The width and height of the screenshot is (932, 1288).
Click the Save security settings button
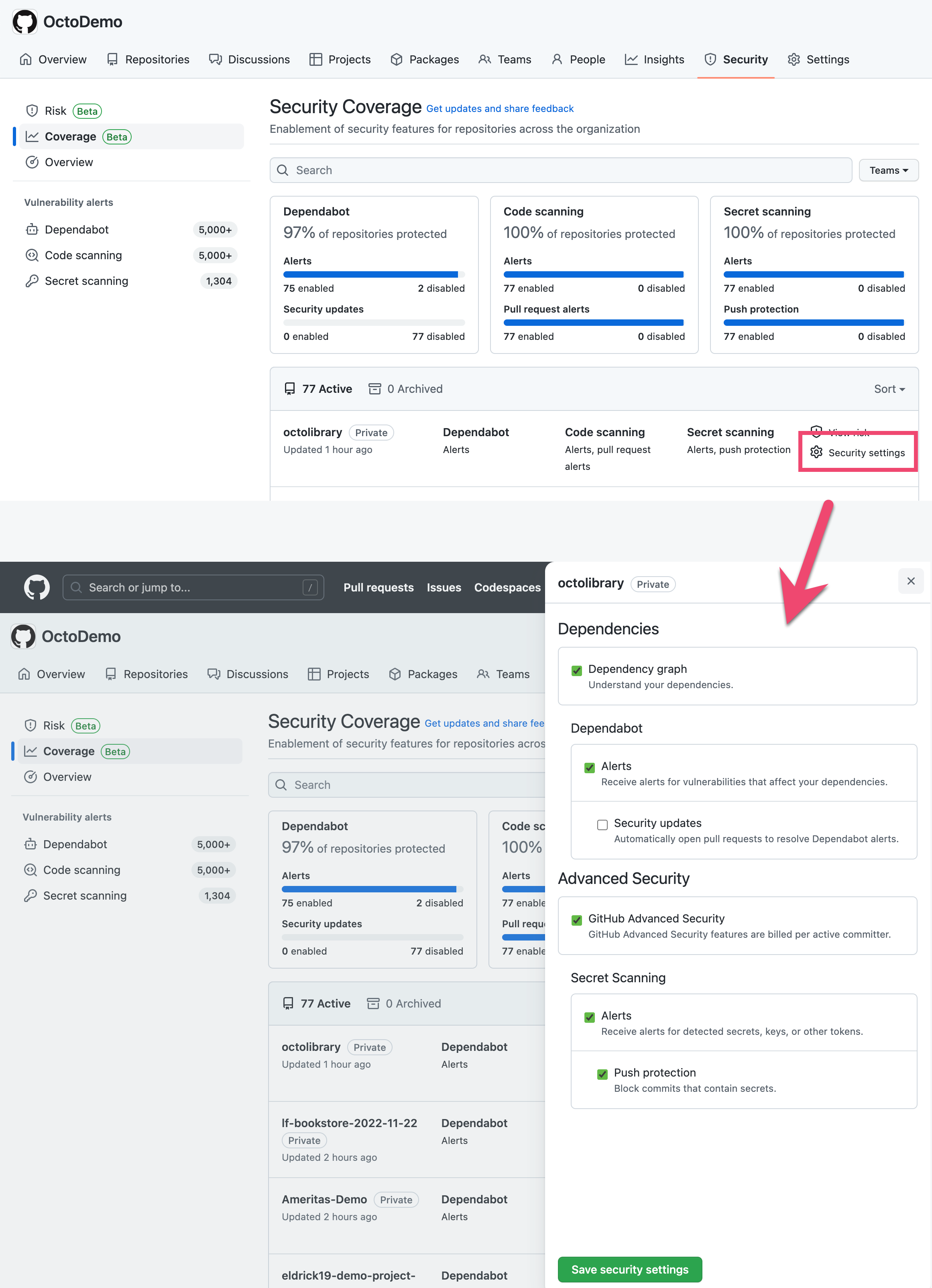(x=629, y=1269)
